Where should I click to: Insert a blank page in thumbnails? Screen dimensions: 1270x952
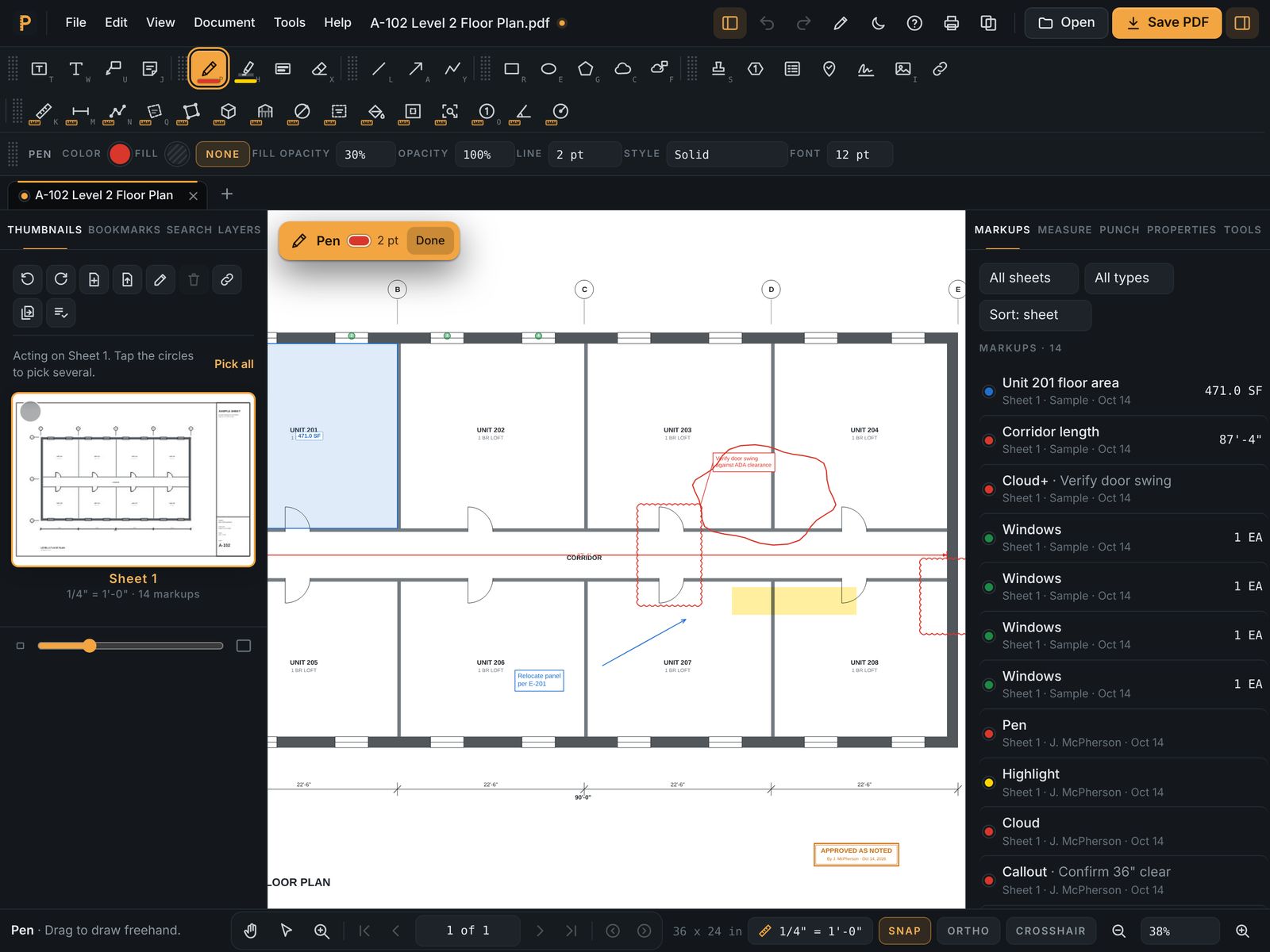[94, 279]
